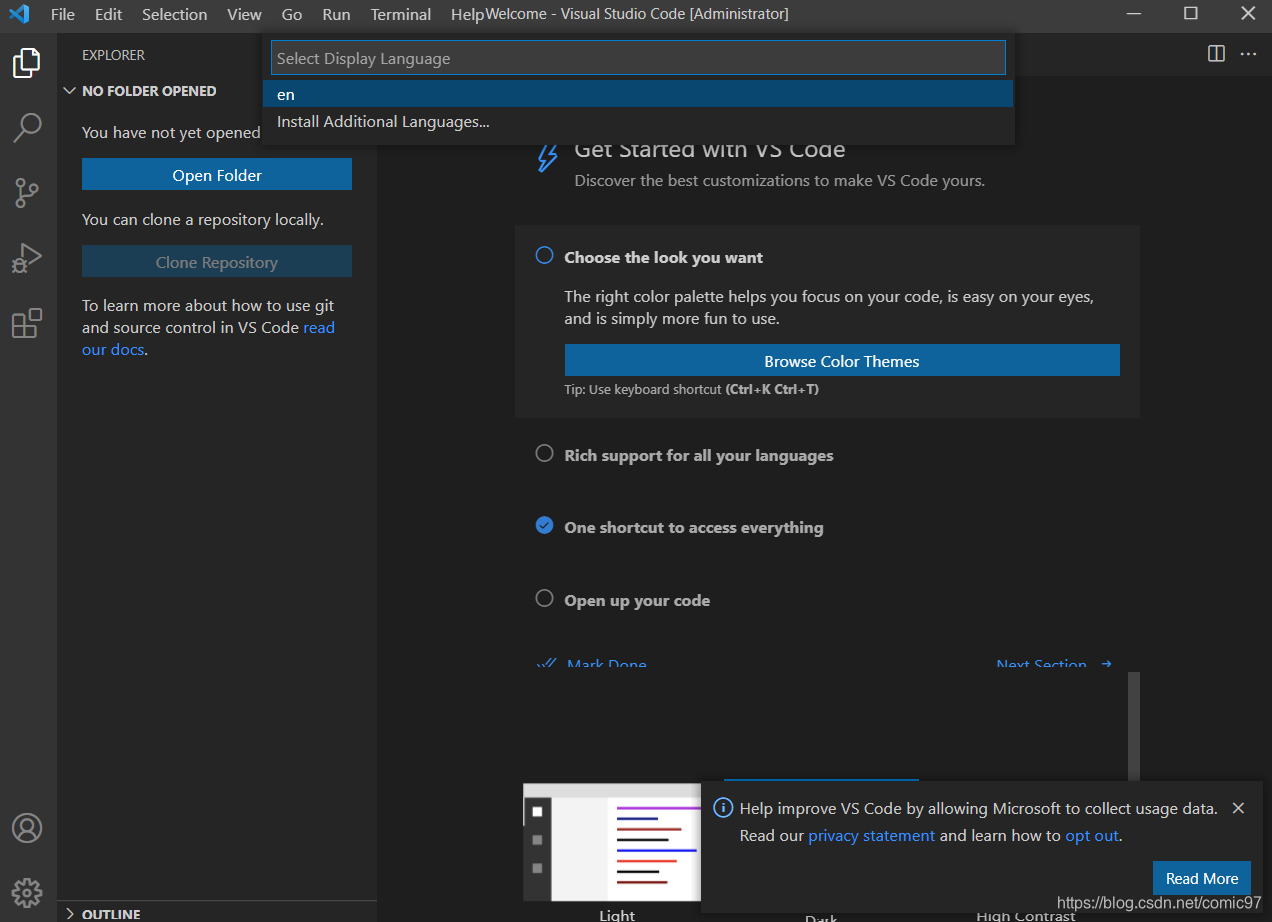Click the info icon in the notification
This screenshot has width=1272, height=922.
pyautogui.click(x=722, y=808)
